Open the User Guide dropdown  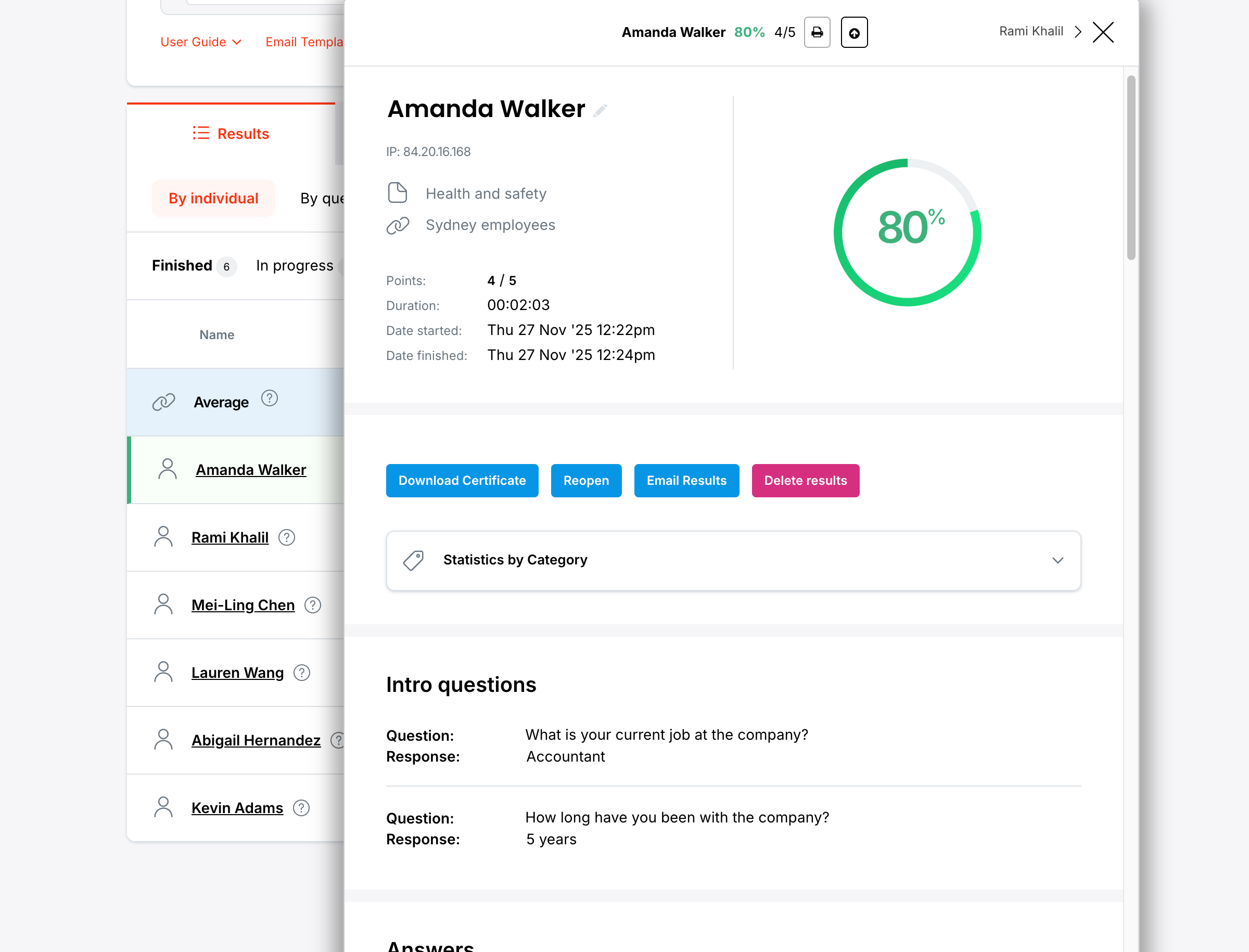(201, 42)
